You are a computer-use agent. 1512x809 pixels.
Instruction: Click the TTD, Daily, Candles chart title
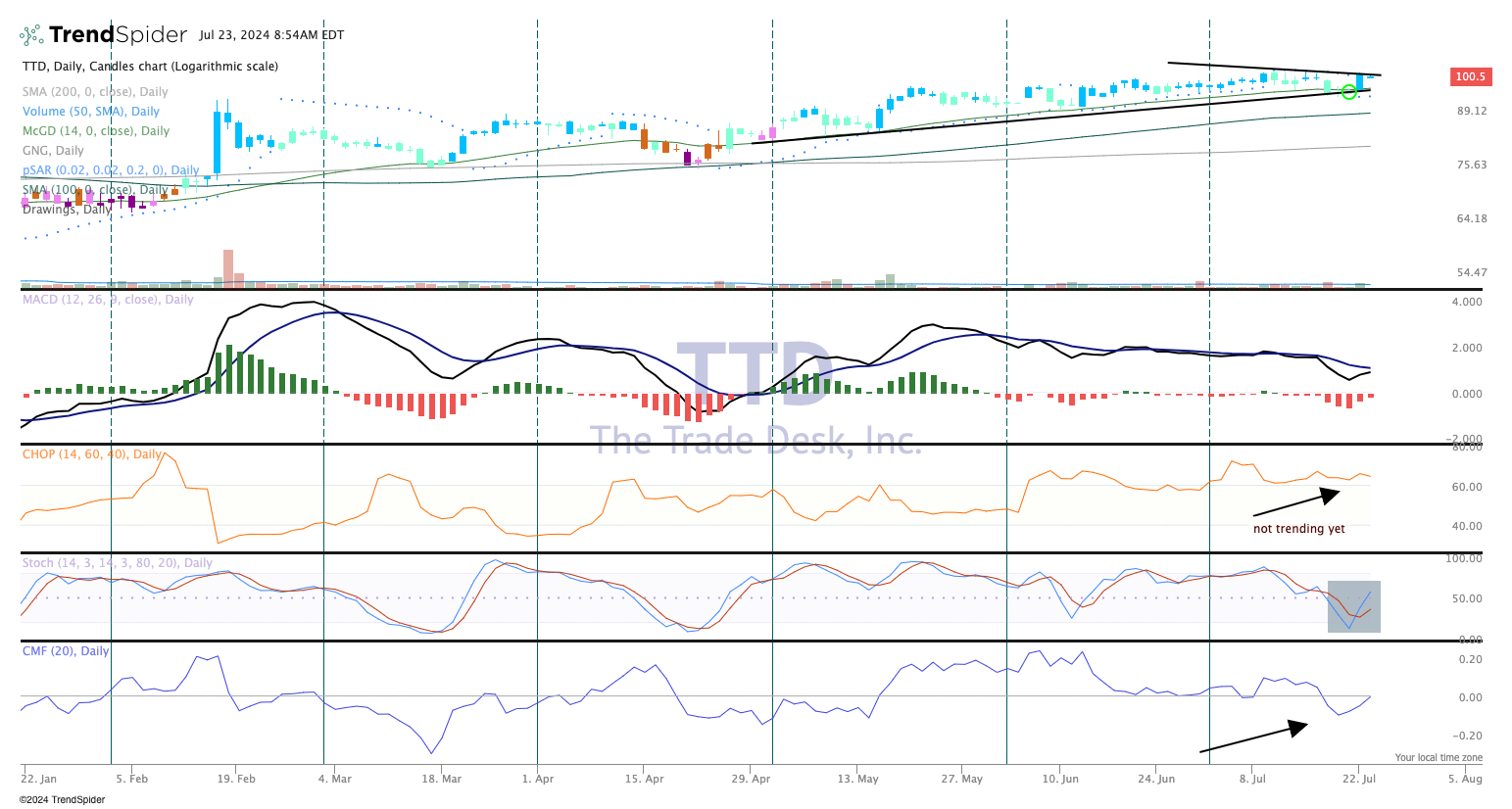pyautogui.click(x=150, y=67)
